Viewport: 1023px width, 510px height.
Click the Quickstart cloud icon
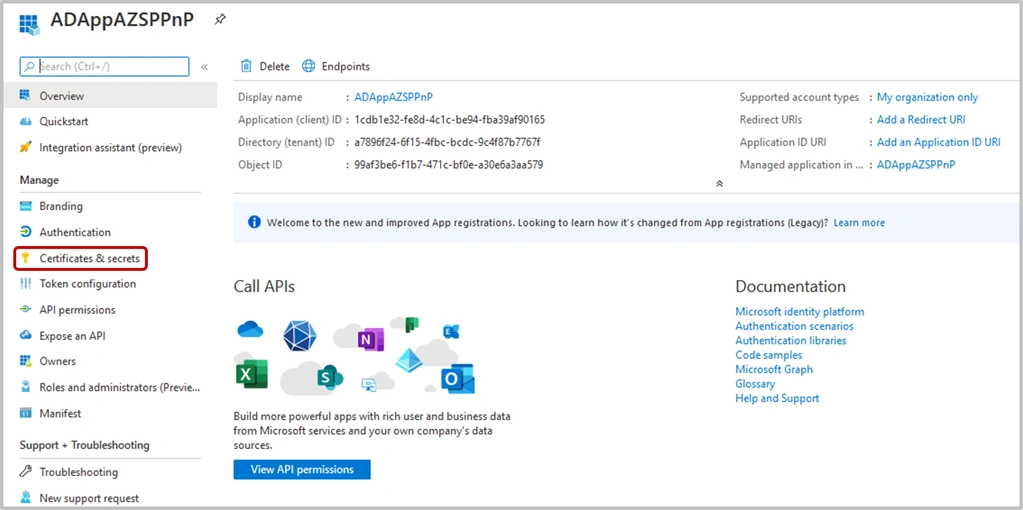pos(25,121)
